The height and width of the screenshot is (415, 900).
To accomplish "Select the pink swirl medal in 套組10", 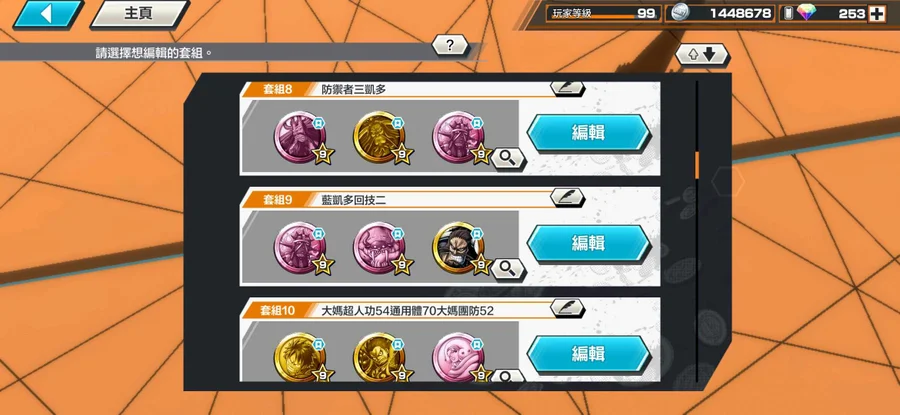I will click(459, 357).
